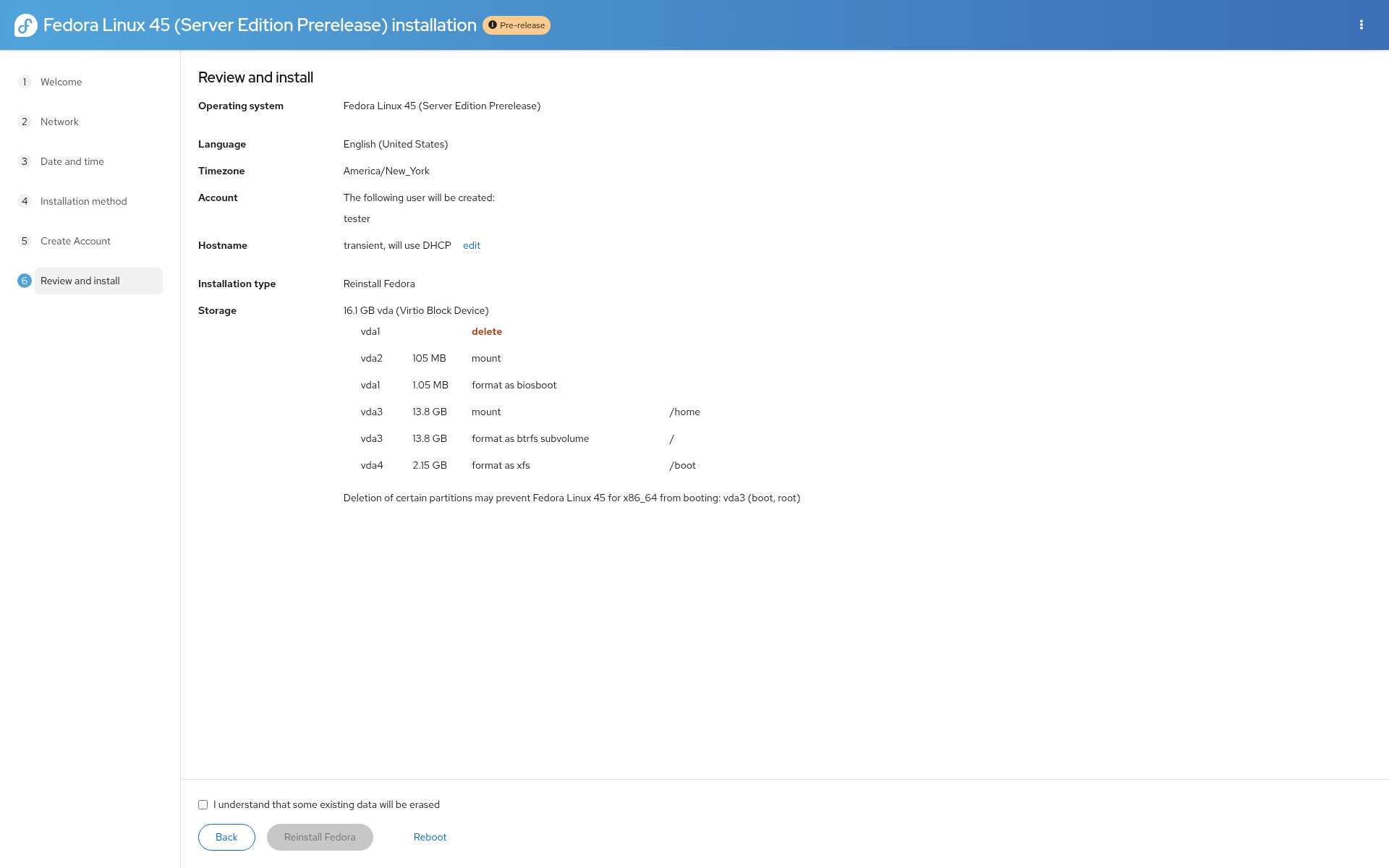Select the Review and install step
The width and height of the screenshot is (1389, 868).
coord(98,281)
